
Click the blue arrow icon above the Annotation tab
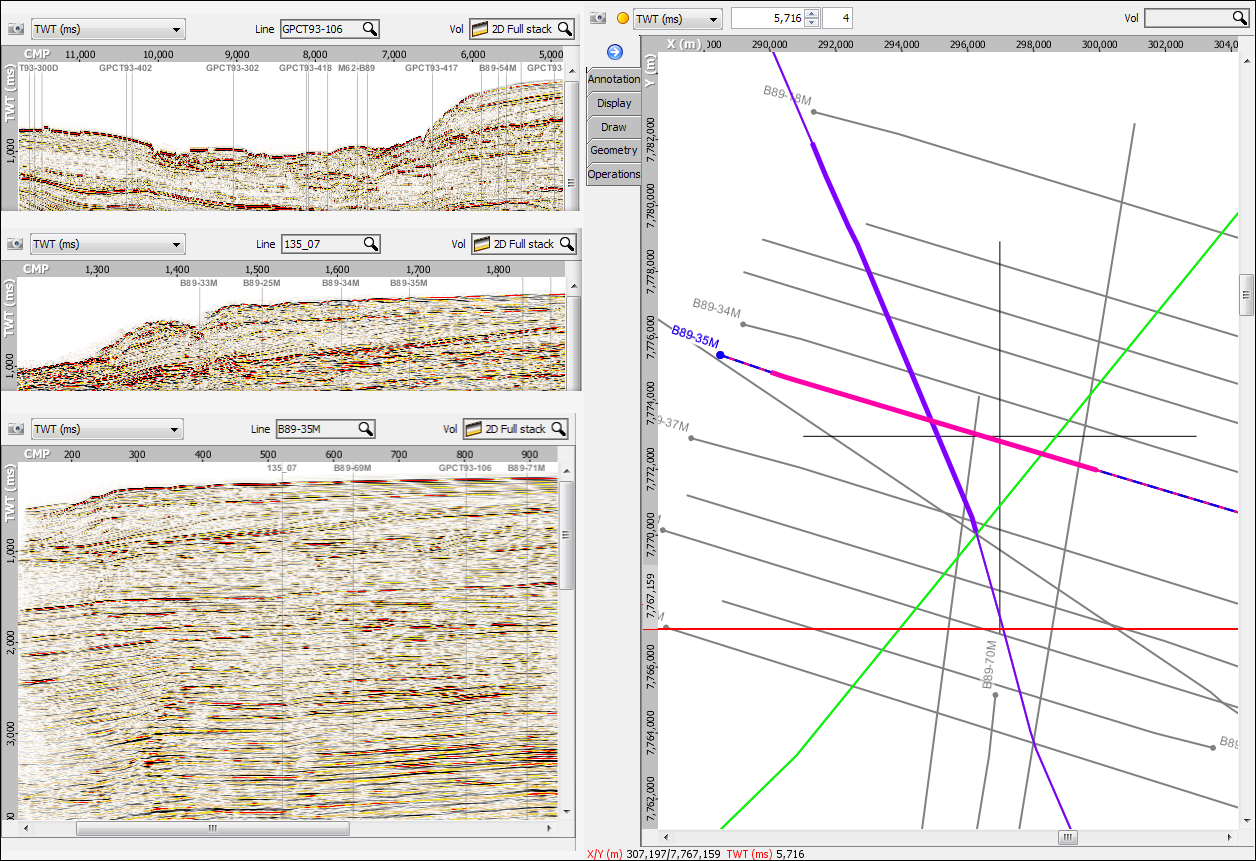click(x=614, y=52)
